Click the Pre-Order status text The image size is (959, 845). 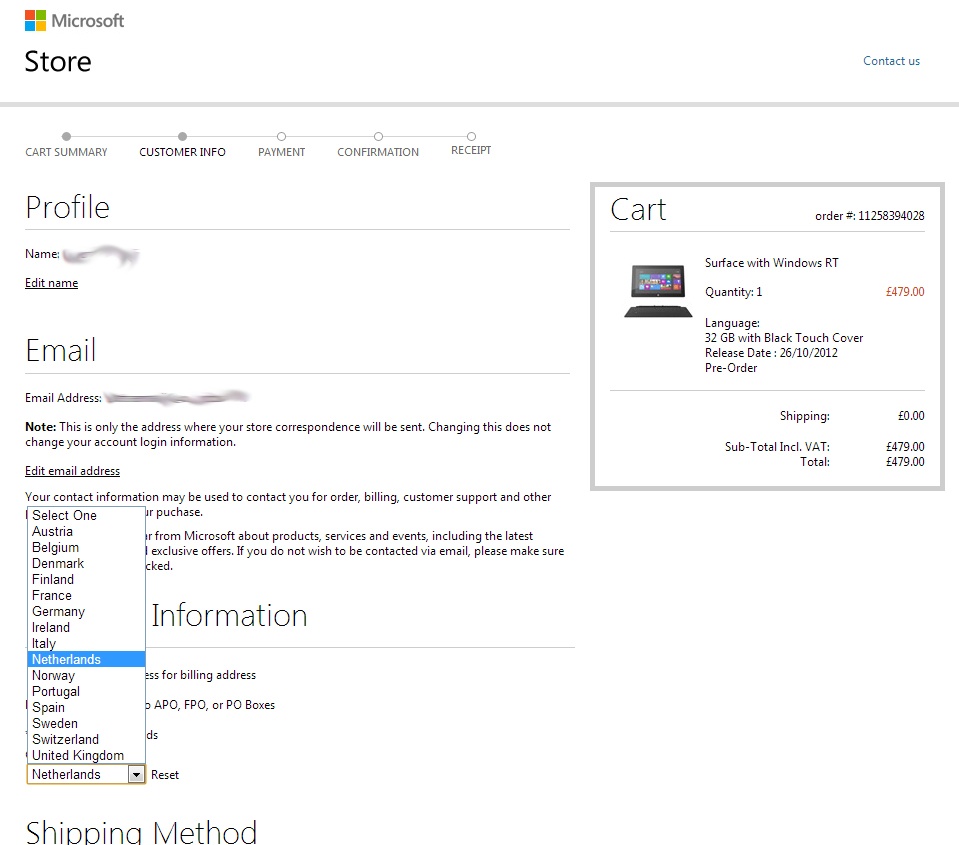point(731,368)
